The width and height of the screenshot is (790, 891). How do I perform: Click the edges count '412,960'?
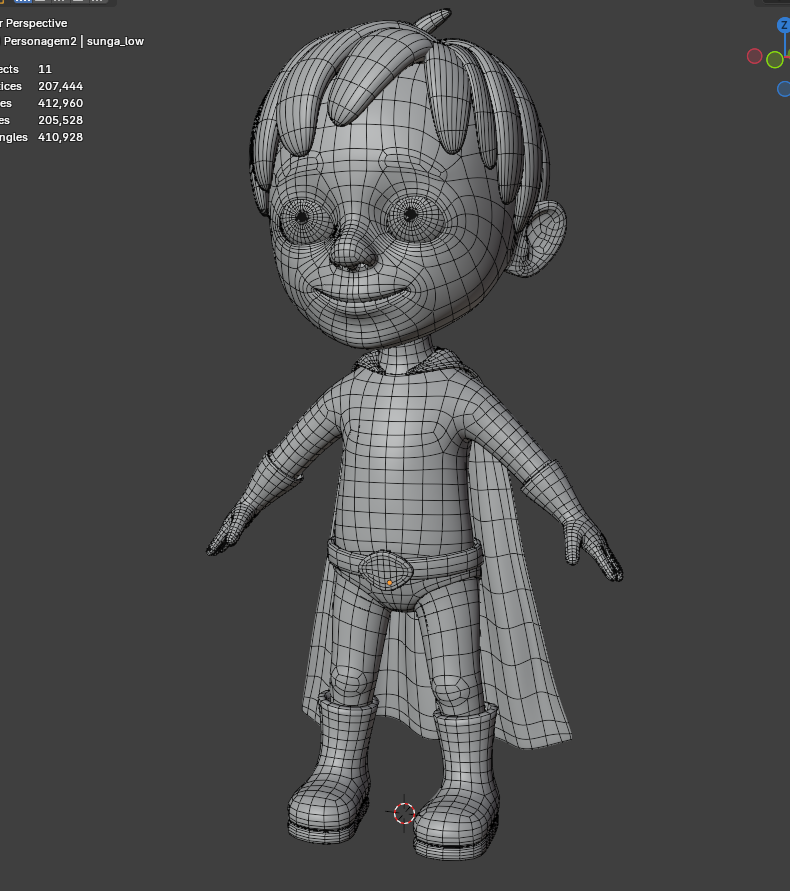[60, 103]
